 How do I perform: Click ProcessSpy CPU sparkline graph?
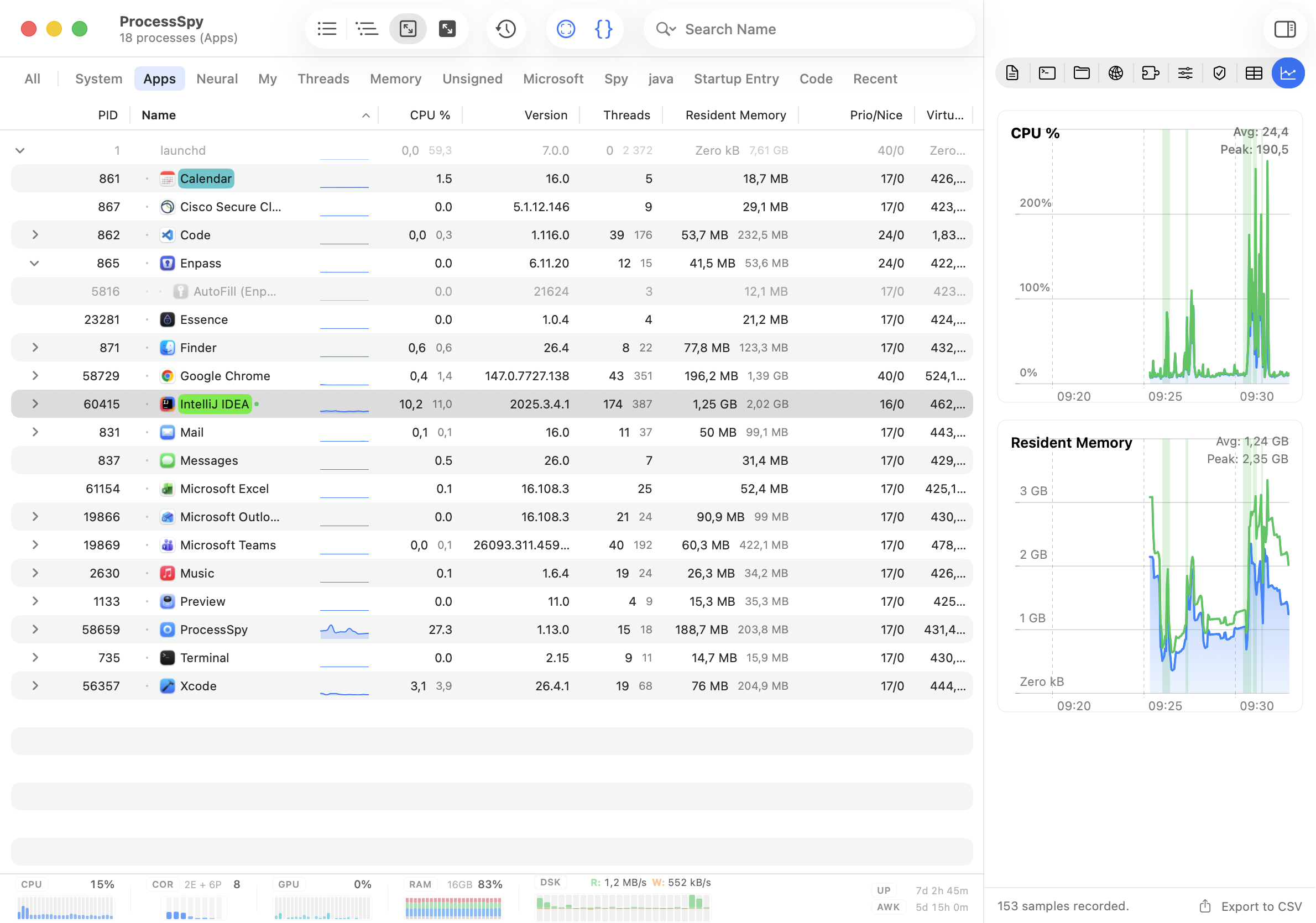pyautogui.click(x=344, y=631)
